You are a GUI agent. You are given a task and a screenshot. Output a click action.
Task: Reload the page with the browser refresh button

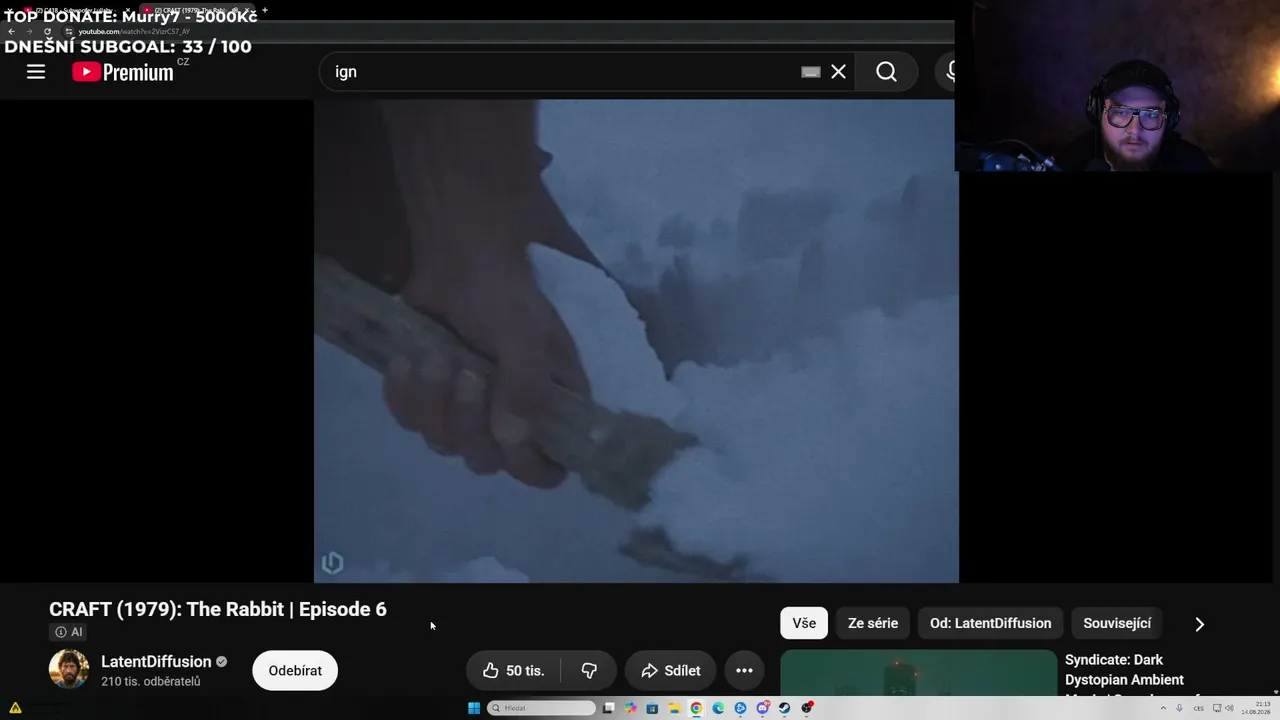[47, 31]
